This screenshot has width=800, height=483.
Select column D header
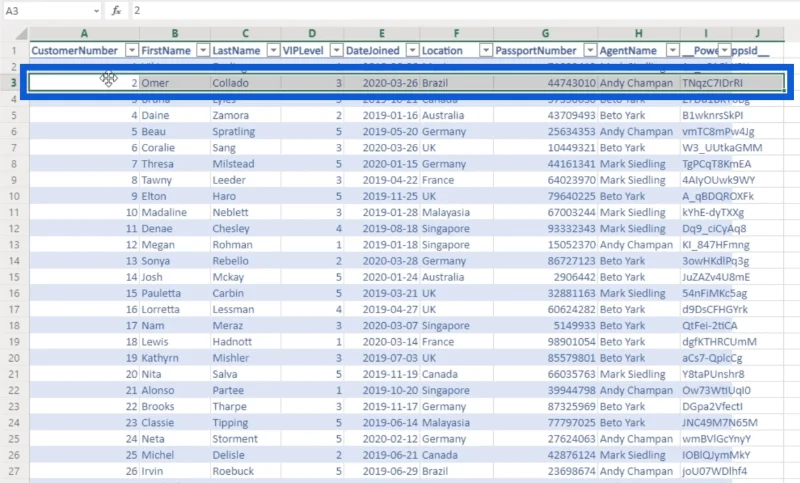pos(312,34)
